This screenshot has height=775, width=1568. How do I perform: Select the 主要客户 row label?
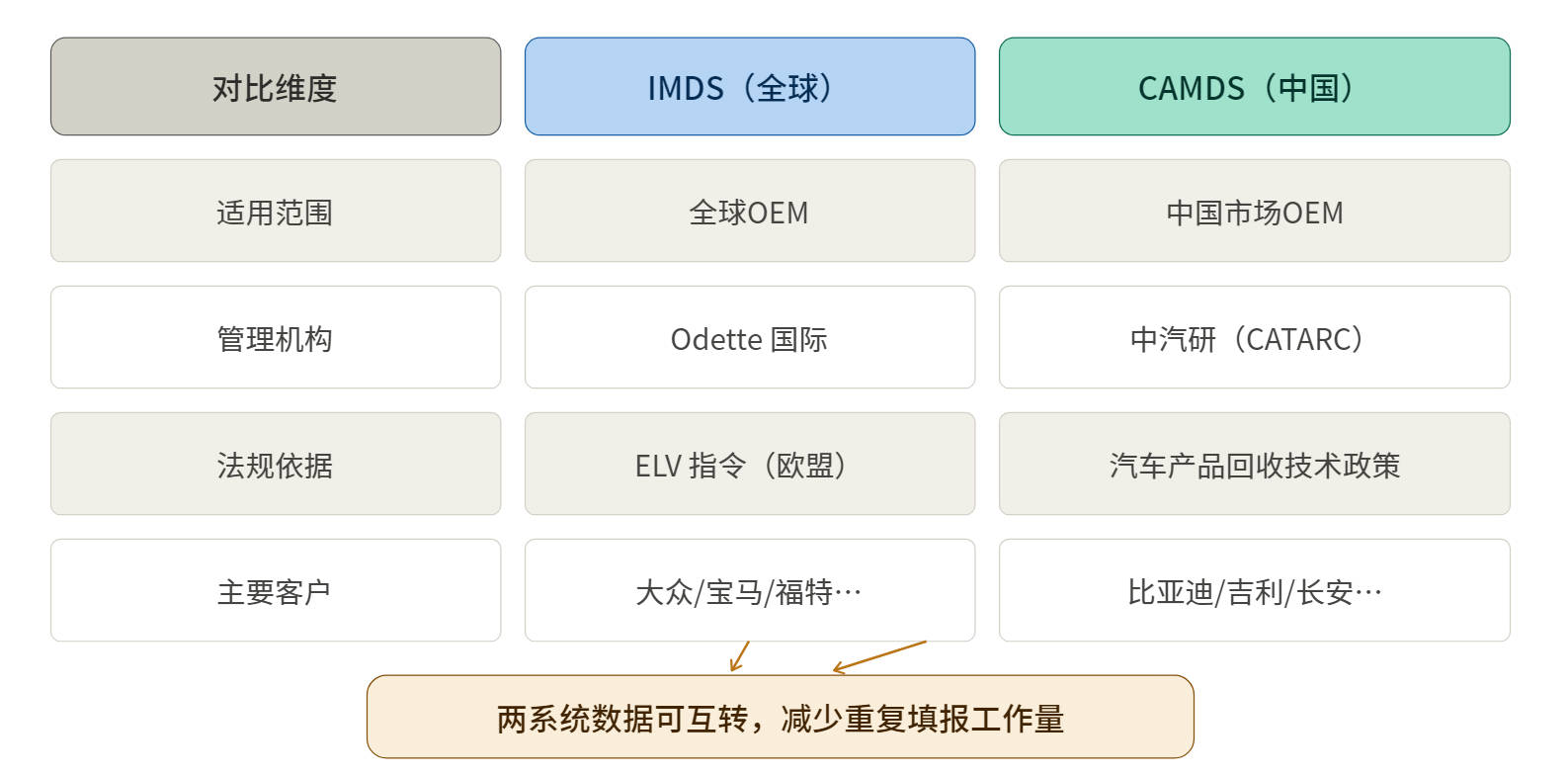coord(276,590)
